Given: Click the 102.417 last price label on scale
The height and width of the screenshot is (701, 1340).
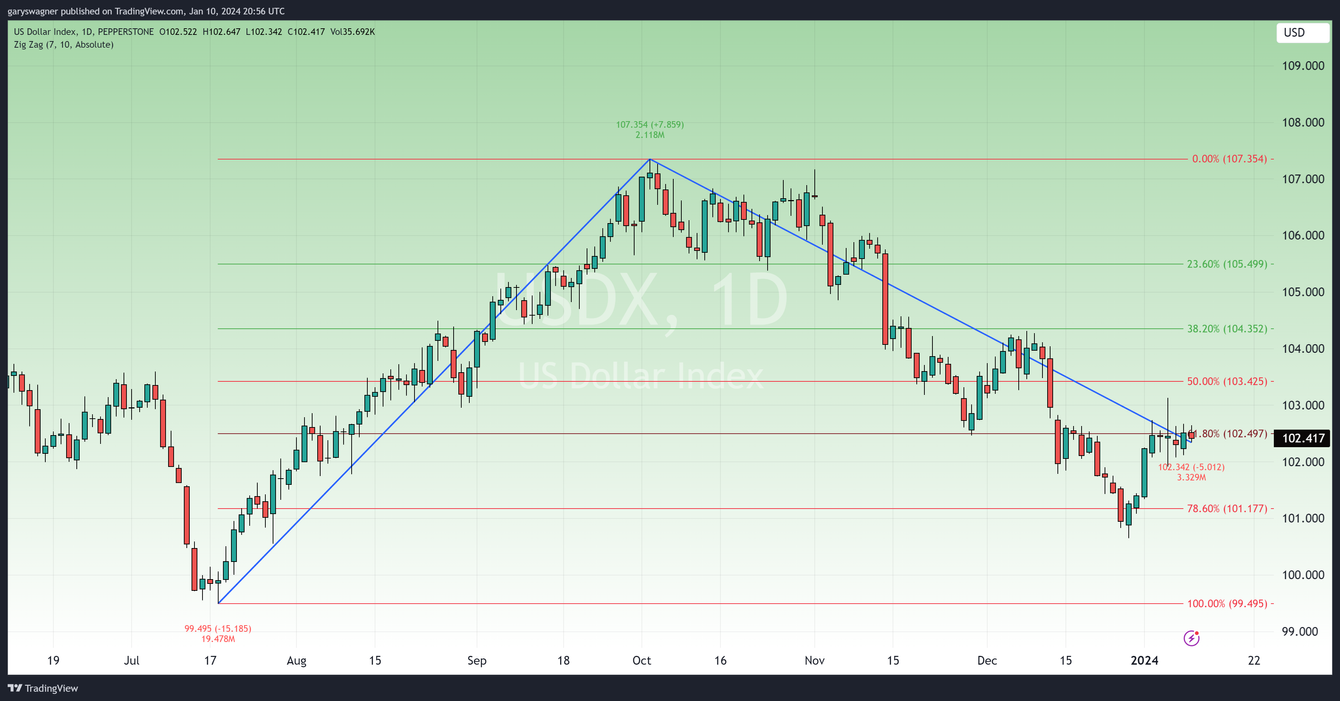Looking at the screenshot, I should click(1302, 438).
